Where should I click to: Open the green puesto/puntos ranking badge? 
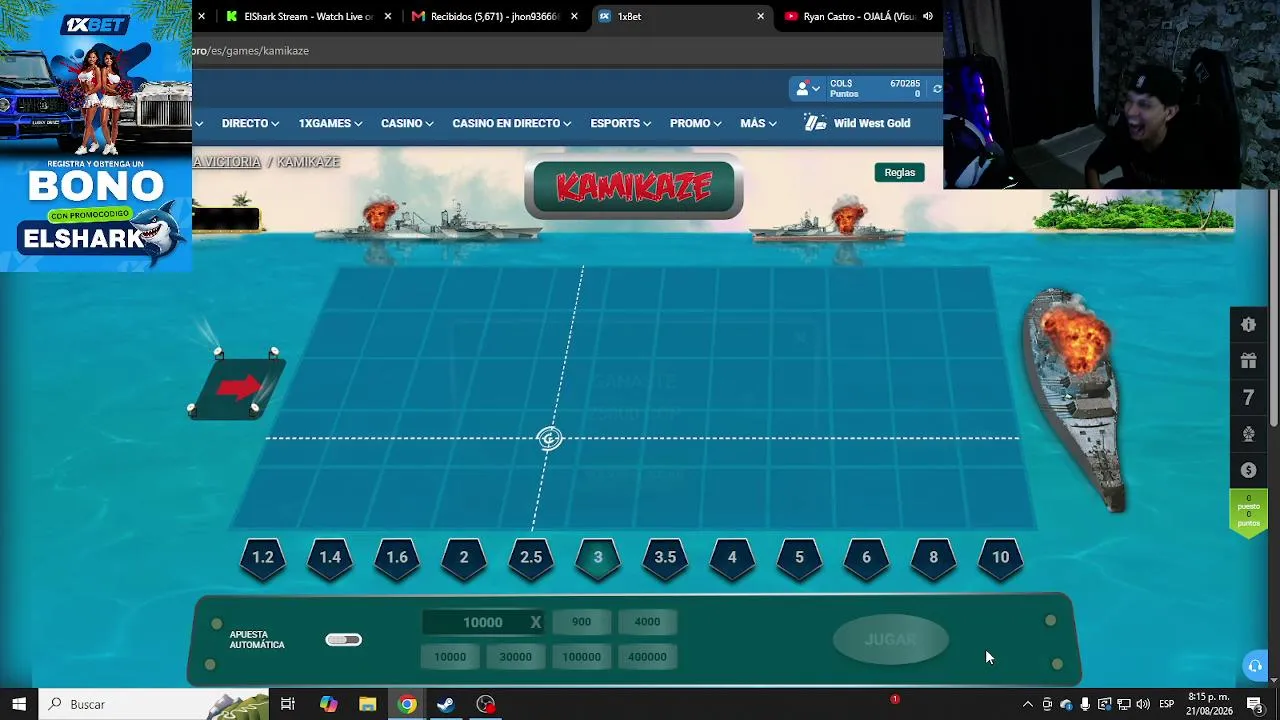pyautogui.click(x=1248, y=513)
